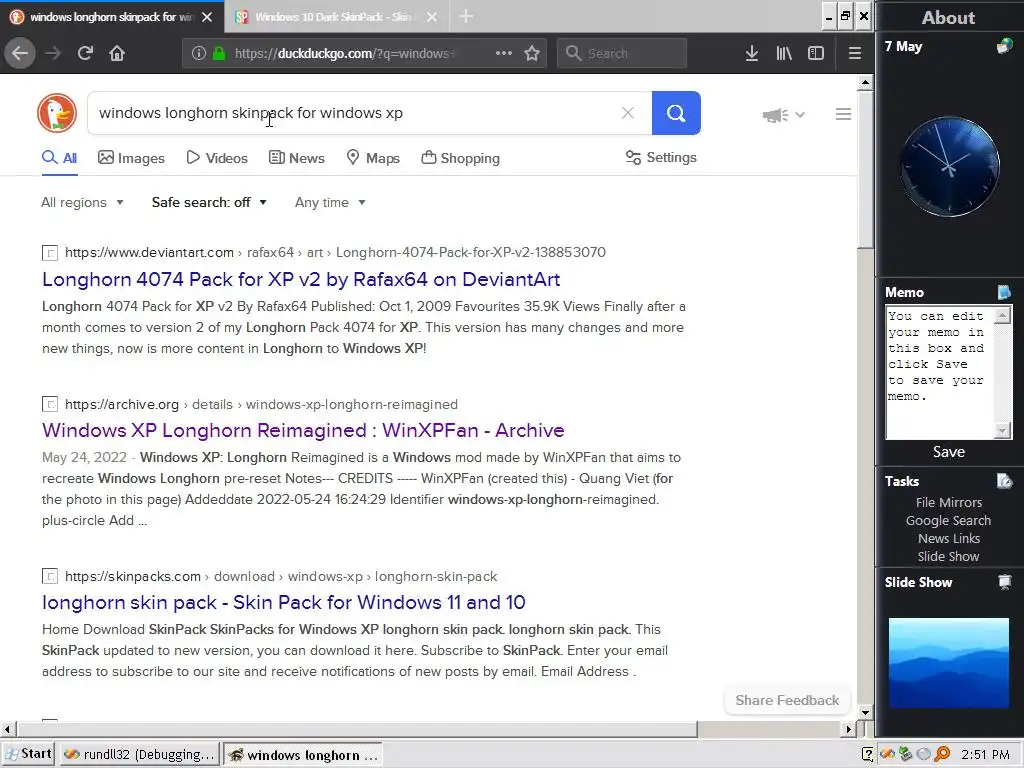Click the globe icon next to 7 May
This screenshot has height=768, width=1024.
pos(1004,46)
